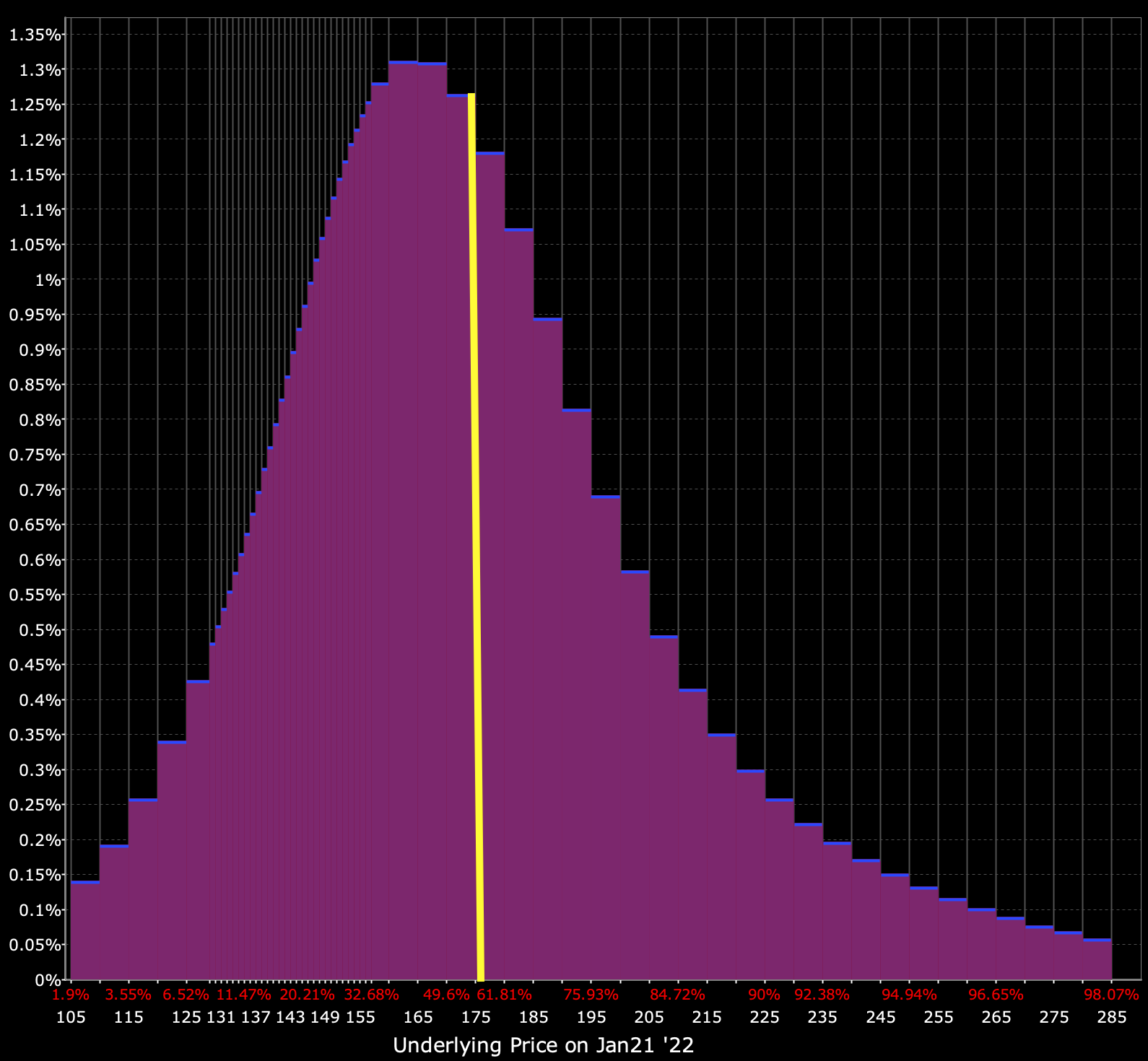Click the 1.3% y-axis label
The width and height of the screenshot is (1148, 1061).
(x=39, y=69)
